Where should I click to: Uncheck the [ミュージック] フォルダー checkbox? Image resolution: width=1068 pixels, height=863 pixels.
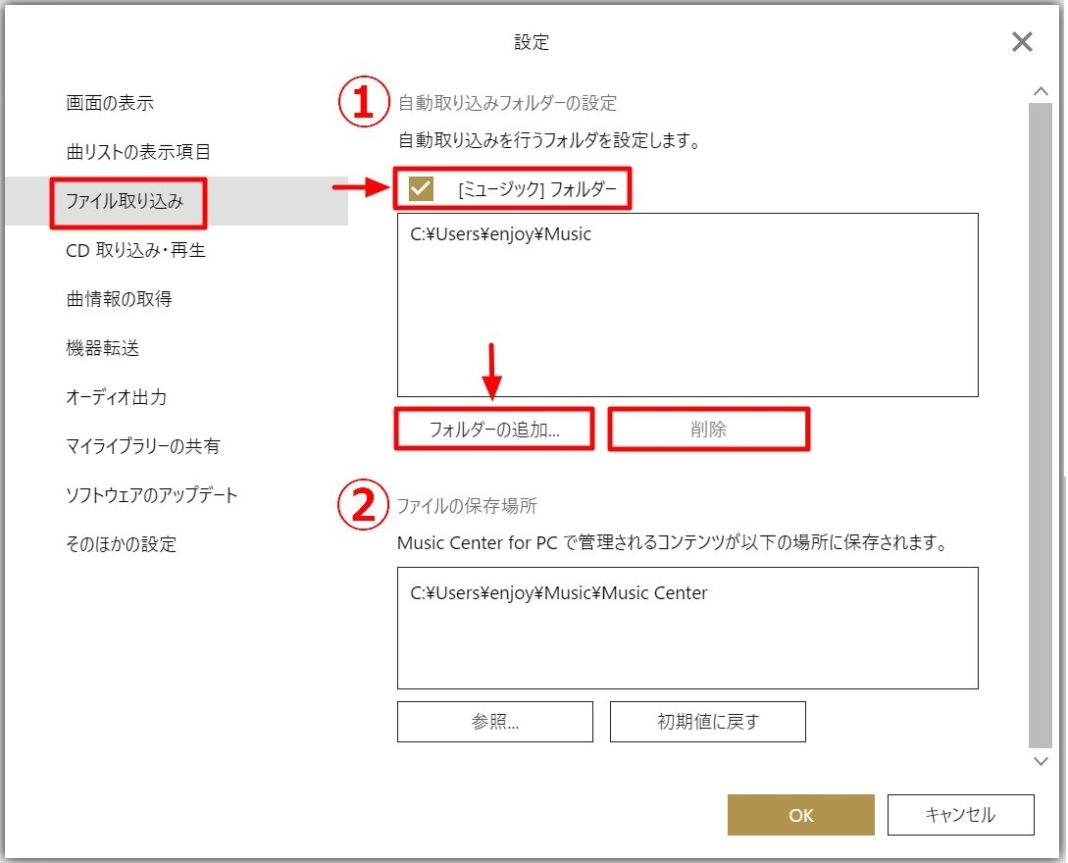(x=421, y=188)
